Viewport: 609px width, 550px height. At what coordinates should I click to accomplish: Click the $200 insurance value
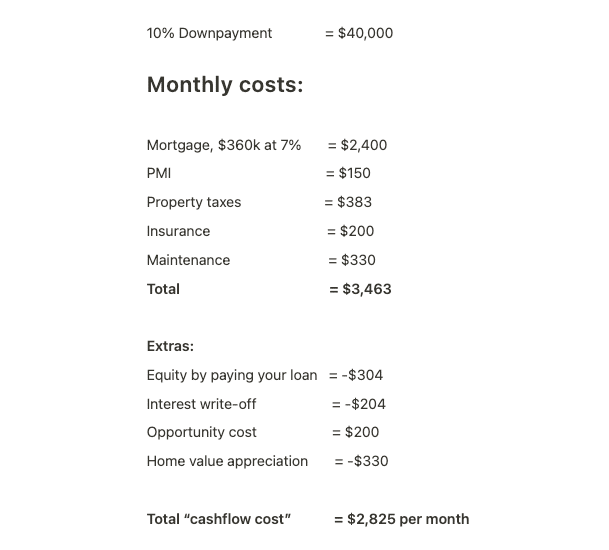click(x=357, y=231)
